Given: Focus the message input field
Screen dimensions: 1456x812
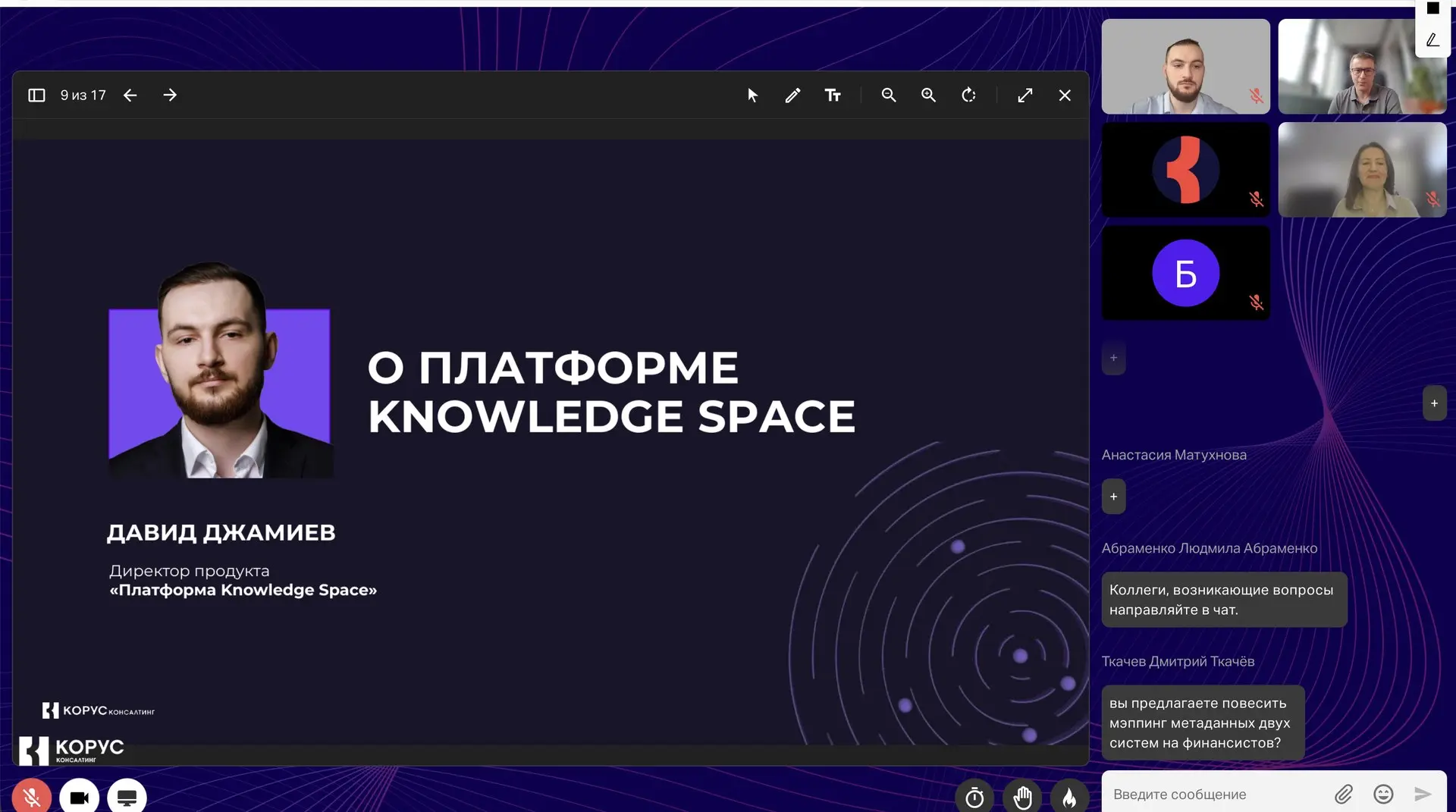Looking at the screenshot, I should pos(1217,794).
